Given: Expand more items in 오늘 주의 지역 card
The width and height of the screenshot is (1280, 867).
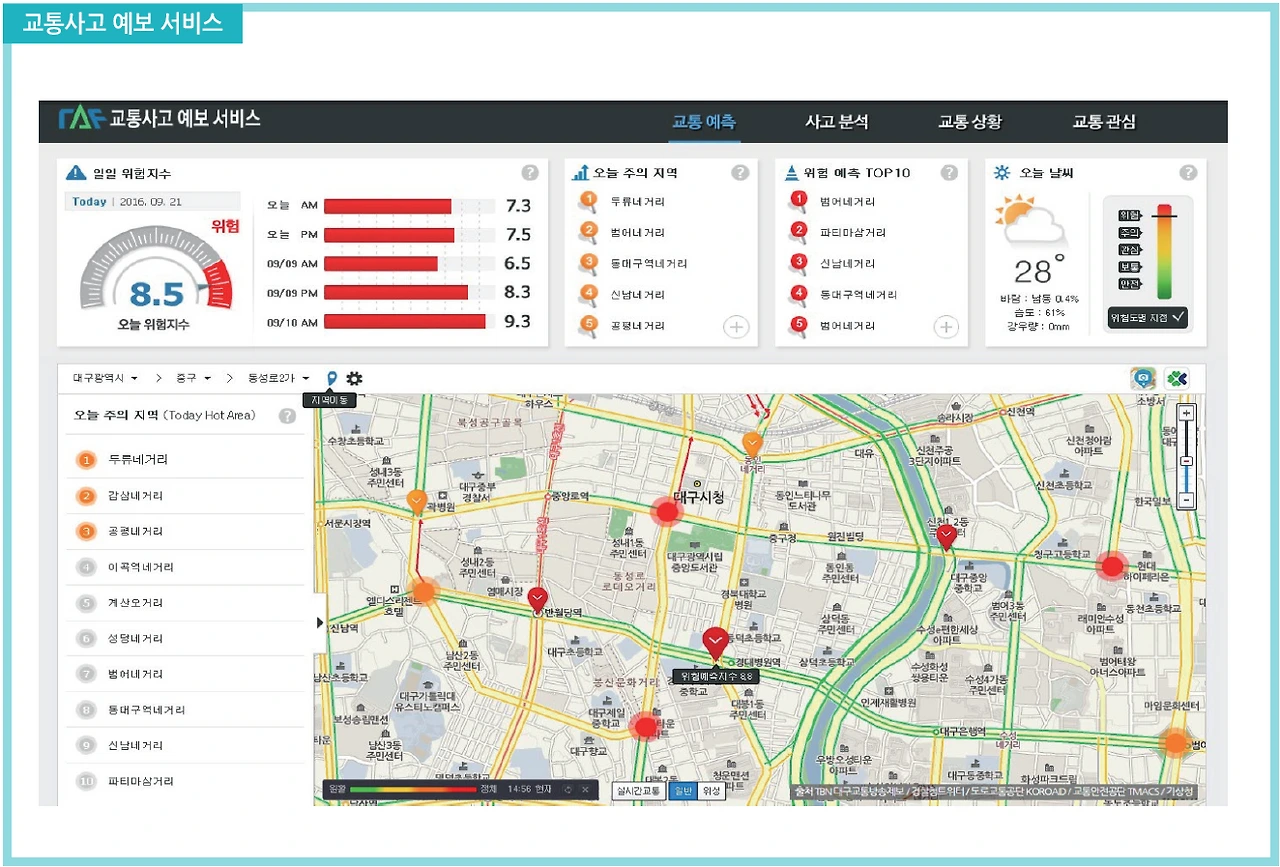Looking at the screenshot, I should click(x=736, y=327).
